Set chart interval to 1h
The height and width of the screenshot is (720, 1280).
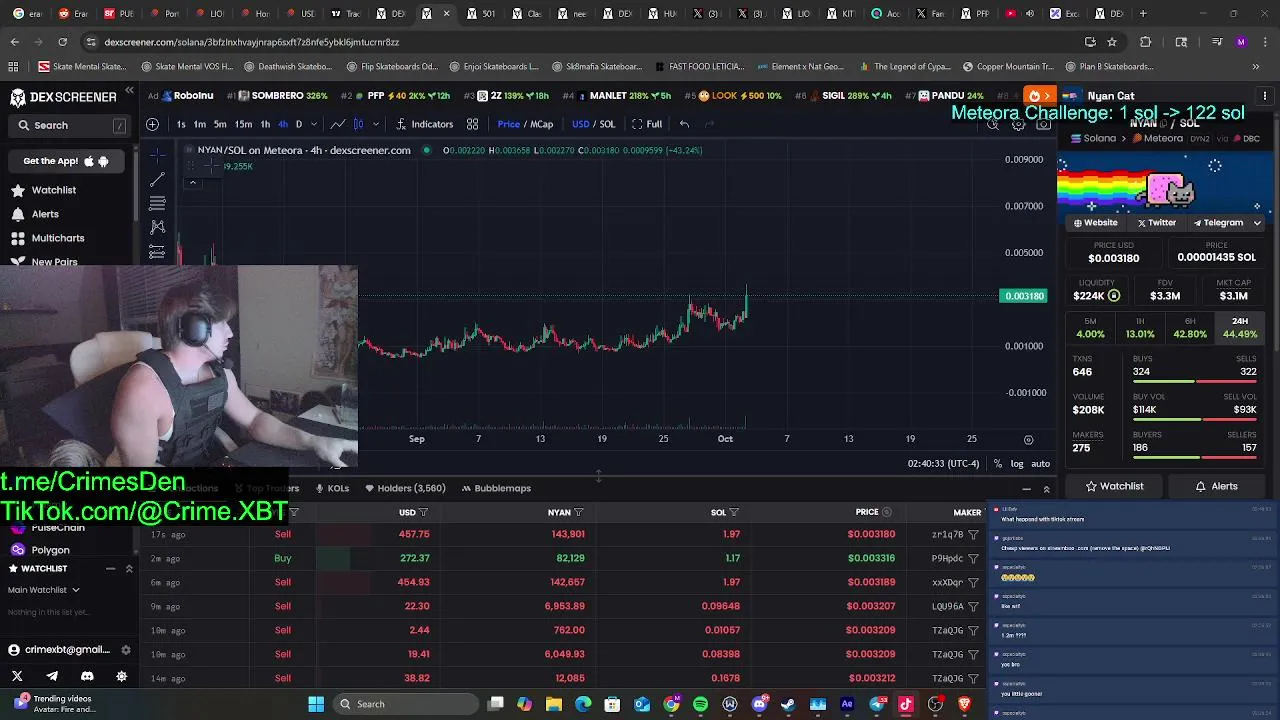point(265,124)
